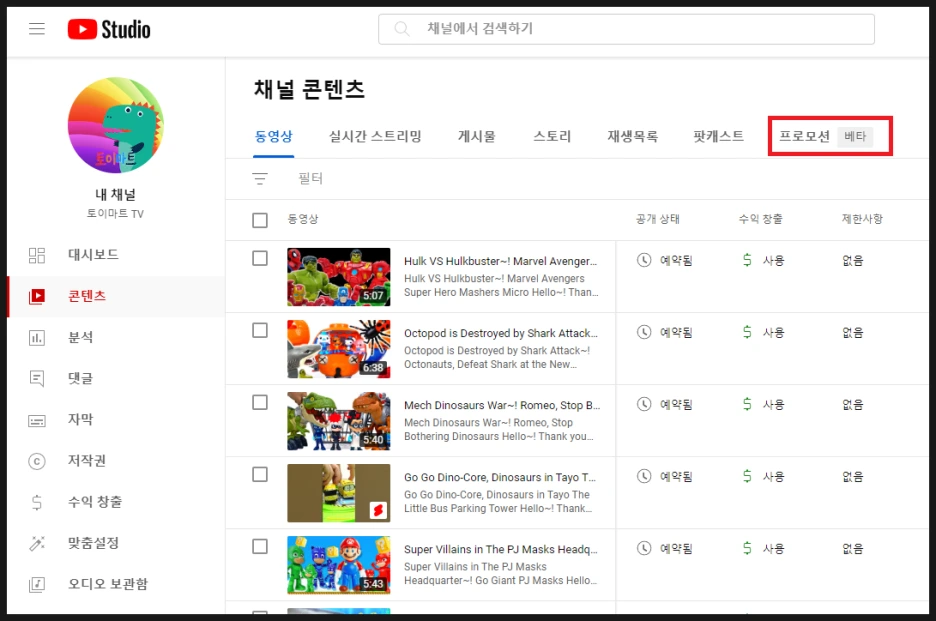Screen dimensions: 936x621
Task: Switch to the 프로모션 베타 tab
Action: 826,137
